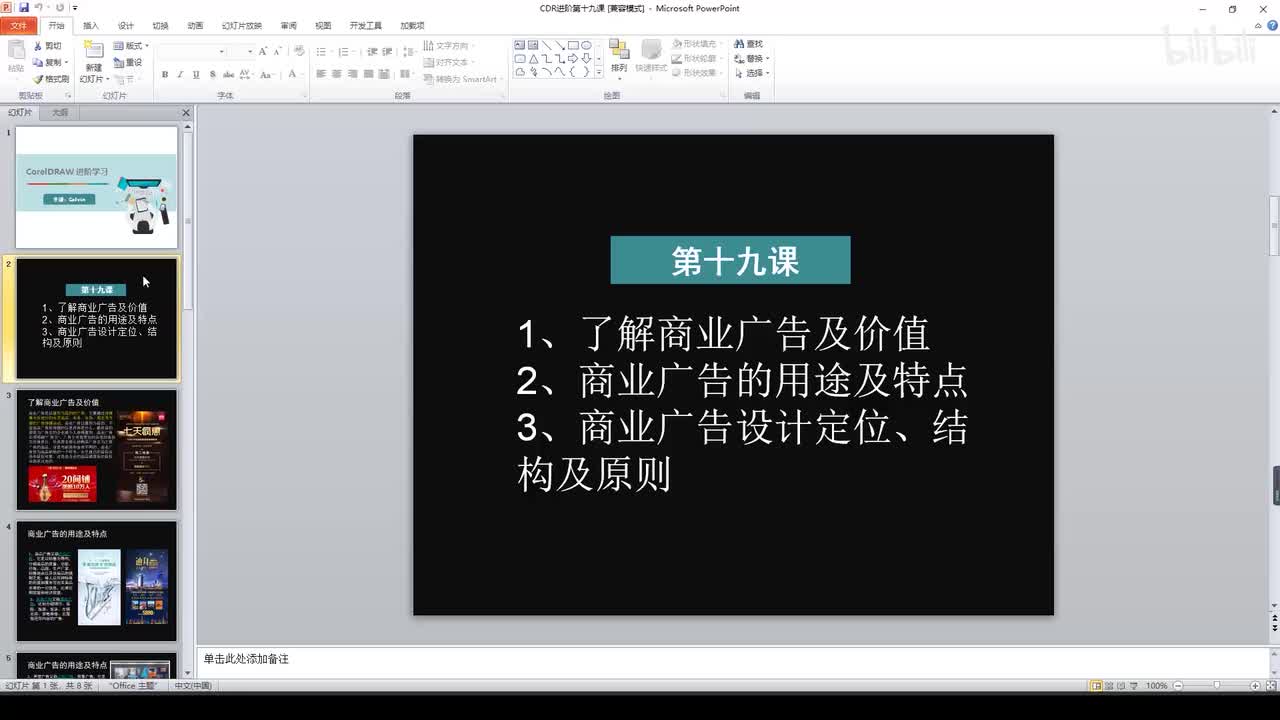Switch to the Slide Show (幻灯片放映) tab
Screen dimensions: 1280x720
point(242,26)
